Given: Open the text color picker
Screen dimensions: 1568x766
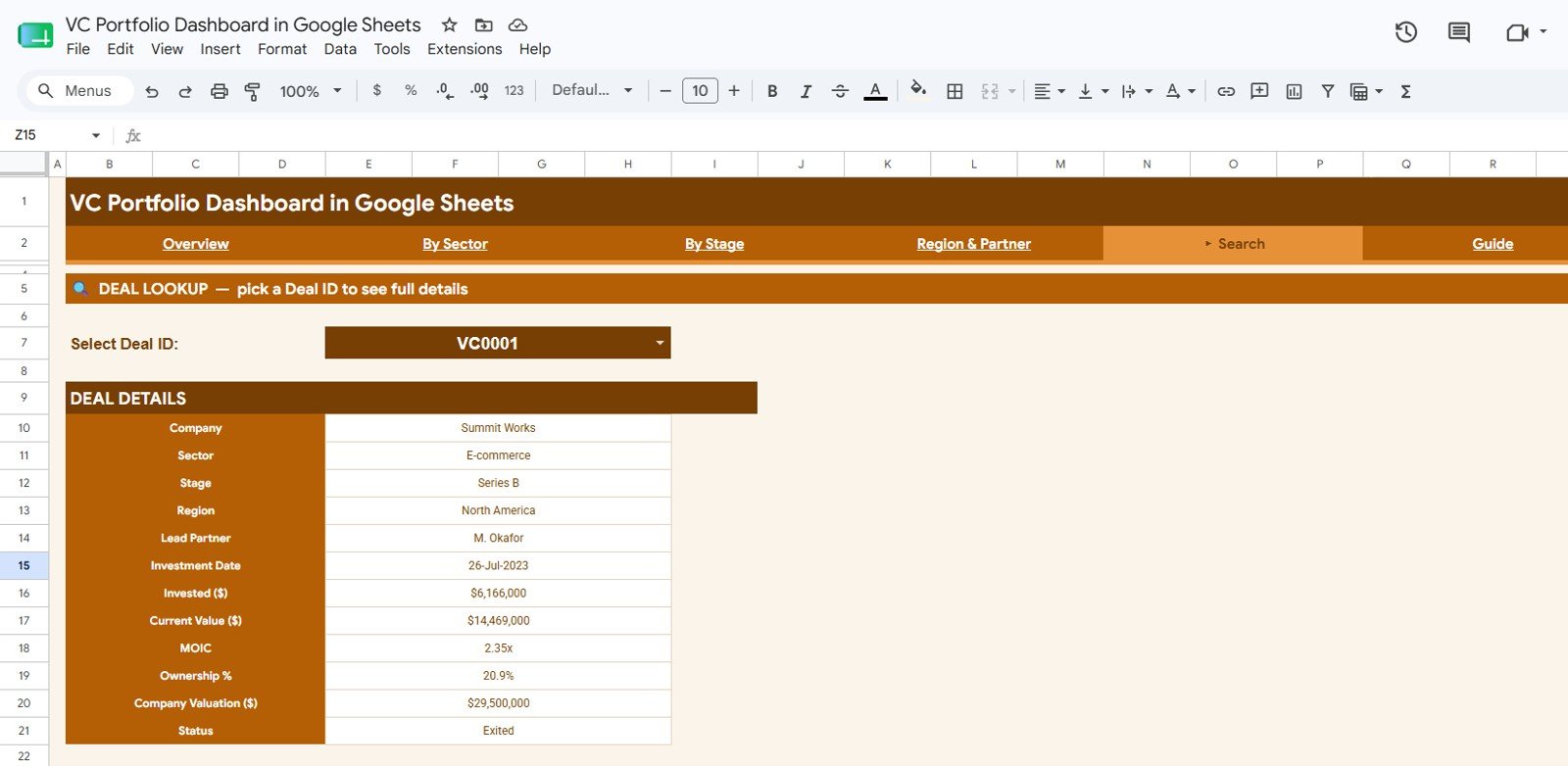Looking at the screenshot, I should (875, 91).
